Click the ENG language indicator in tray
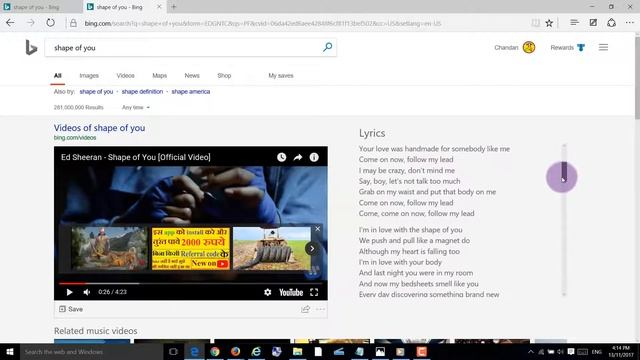640x360 pixels. [597, 352]
